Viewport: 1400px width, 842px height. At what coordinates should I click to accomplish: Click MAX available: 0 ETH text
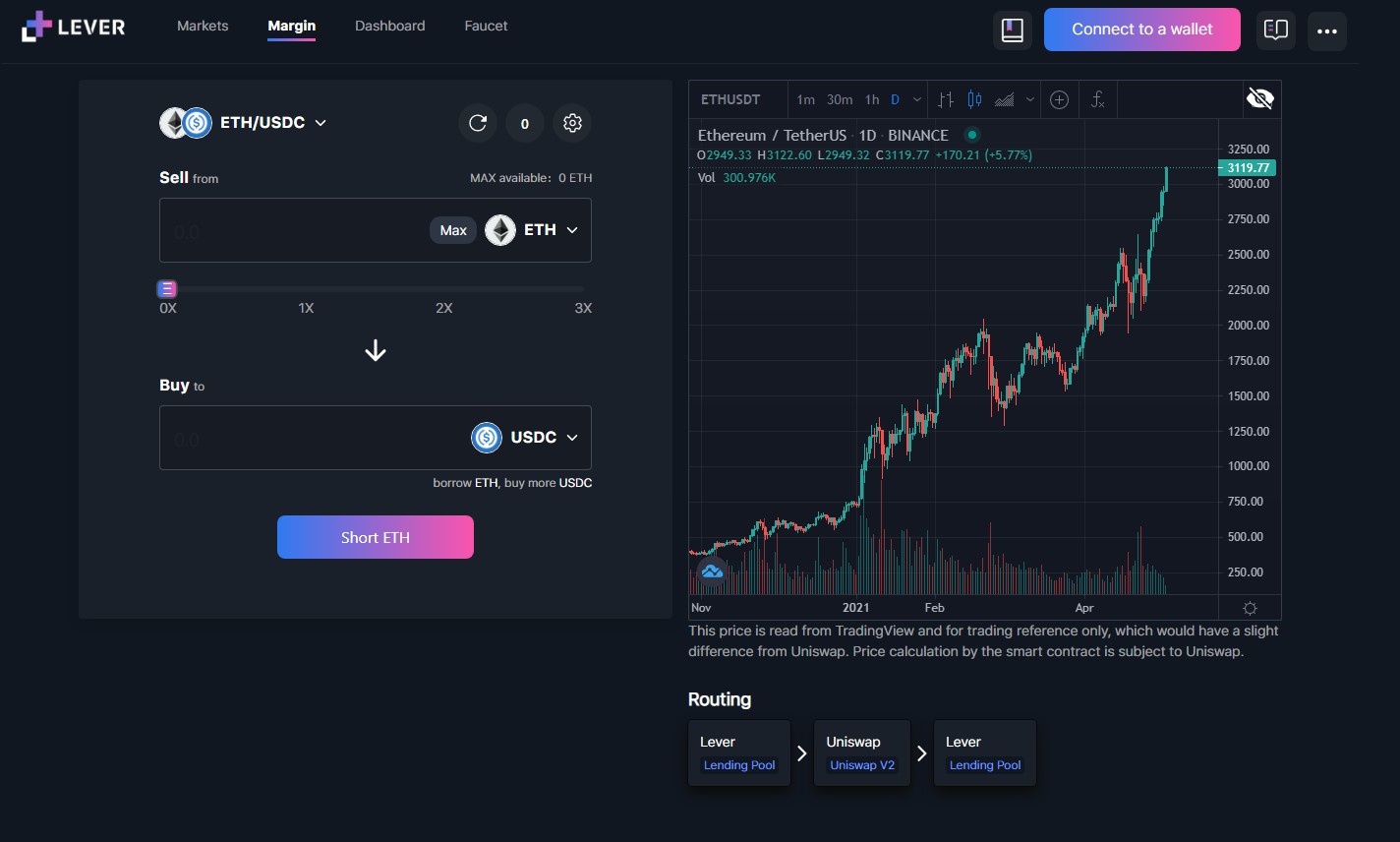(531, 178)
